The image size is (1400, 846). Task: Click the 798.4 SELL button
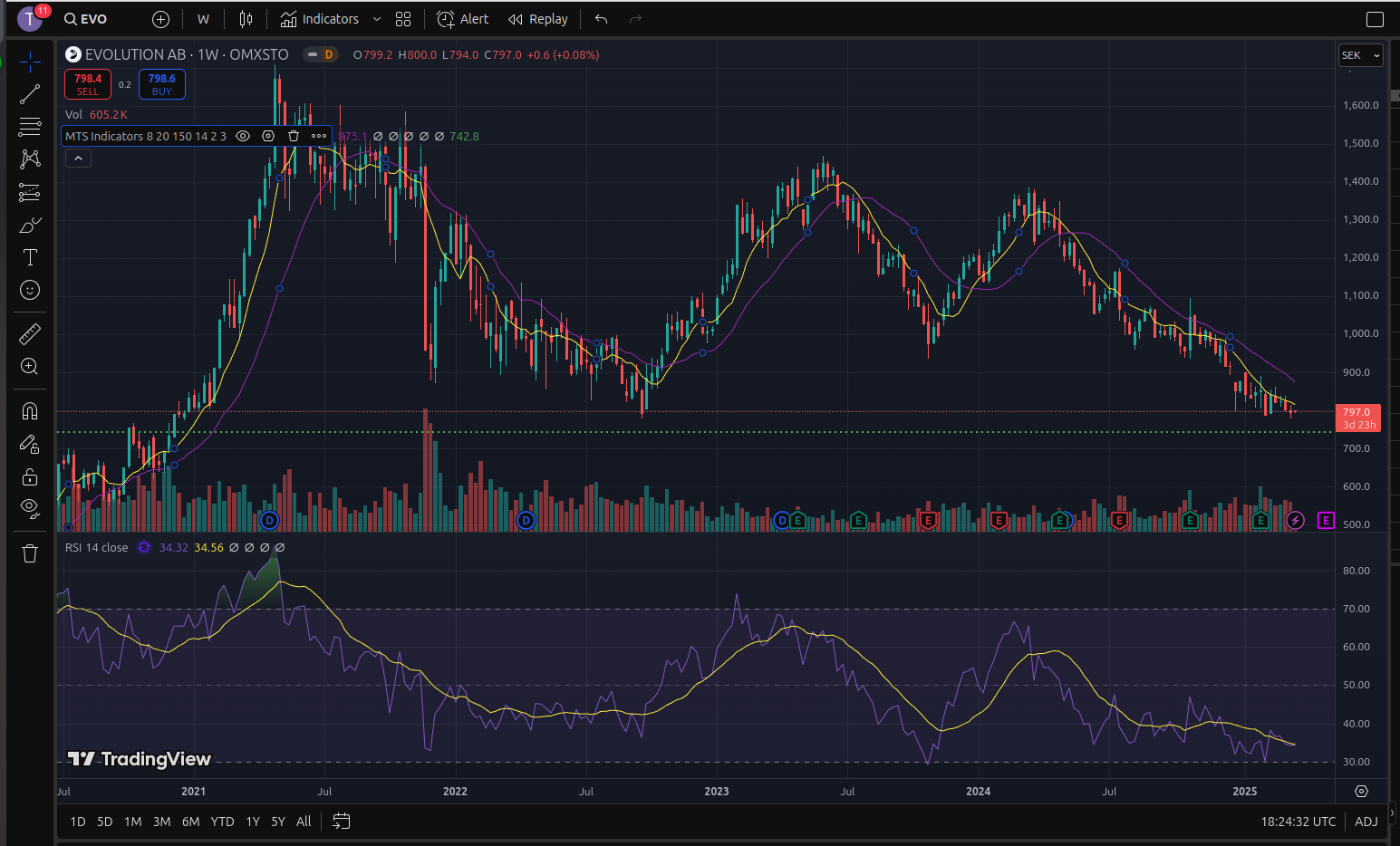88,84
